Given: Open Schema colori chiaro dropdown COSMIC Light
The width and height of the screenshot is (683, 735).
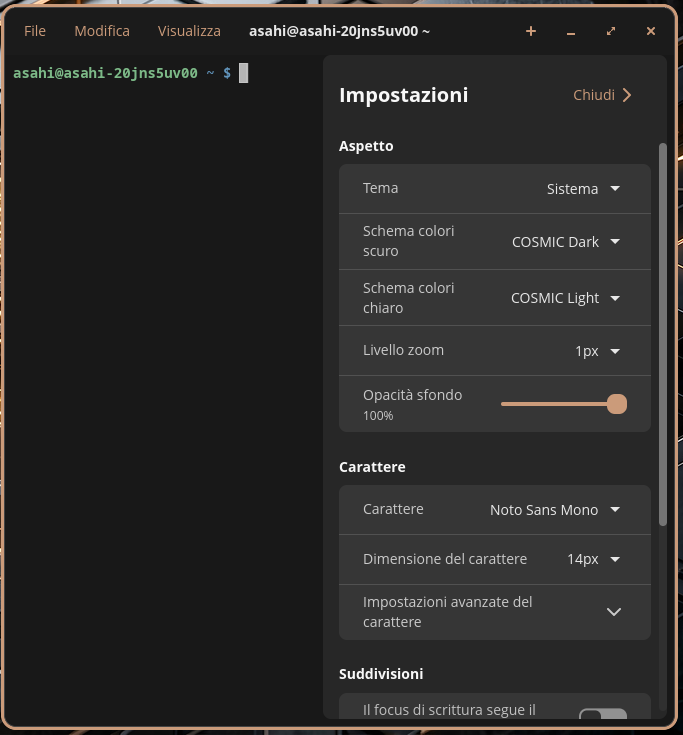Looking at the screenshot, I should pyautogui.click(x=565, y=298).
